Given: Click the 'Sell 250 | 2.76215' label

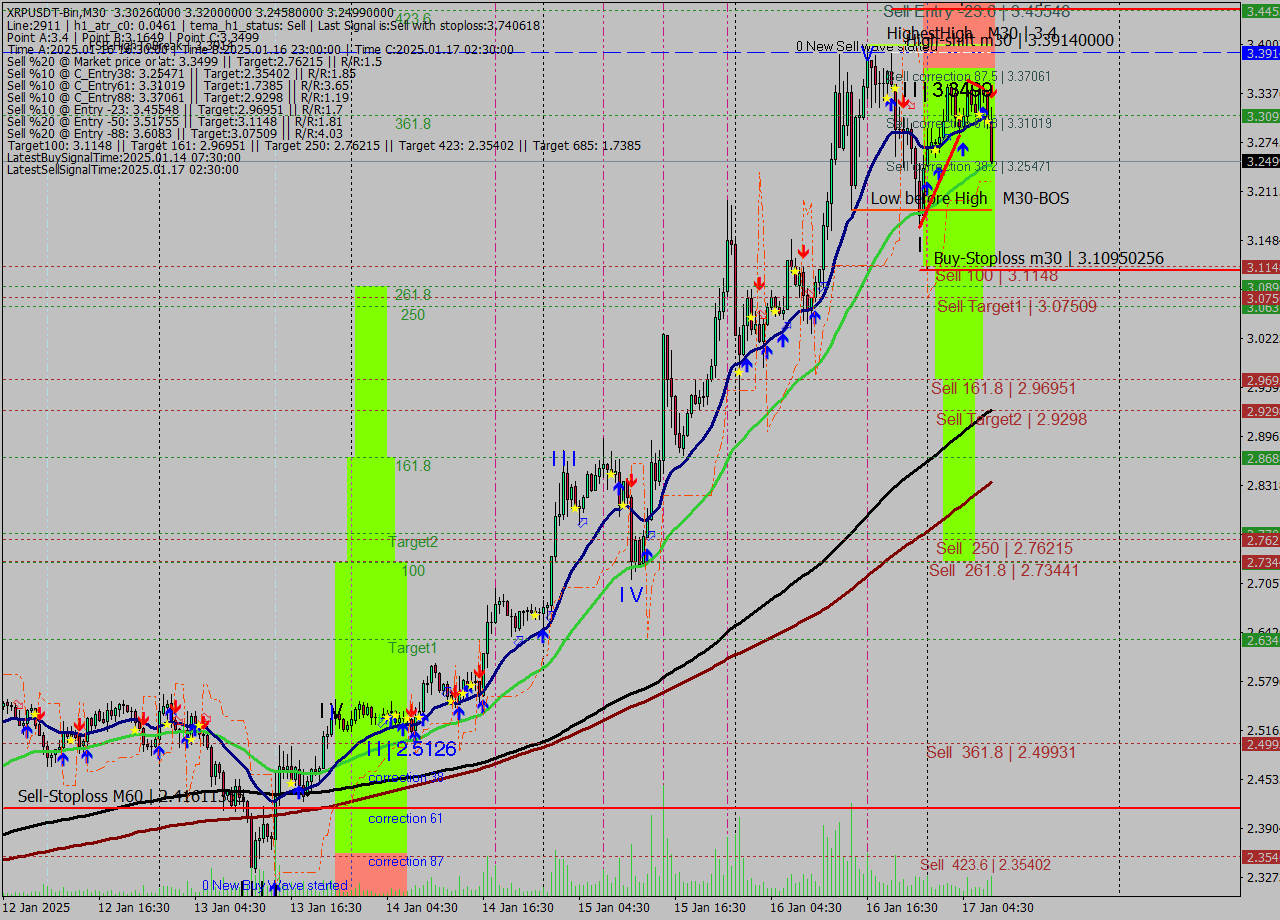Looking at the screenshot, I should click(x=1005, y=548).
